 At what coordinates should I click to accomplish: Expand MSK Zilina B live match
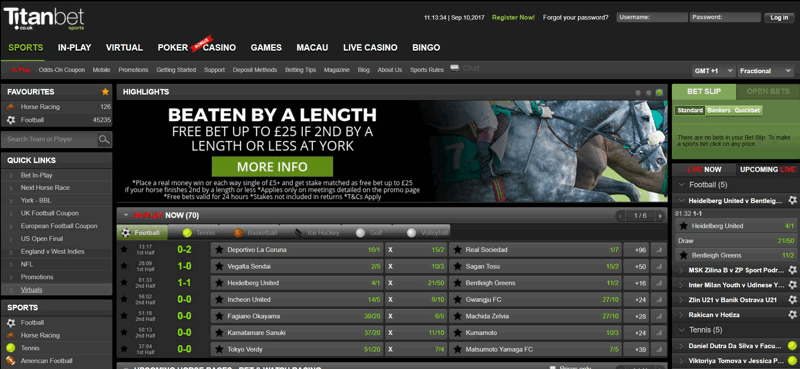tap(681, 270)
